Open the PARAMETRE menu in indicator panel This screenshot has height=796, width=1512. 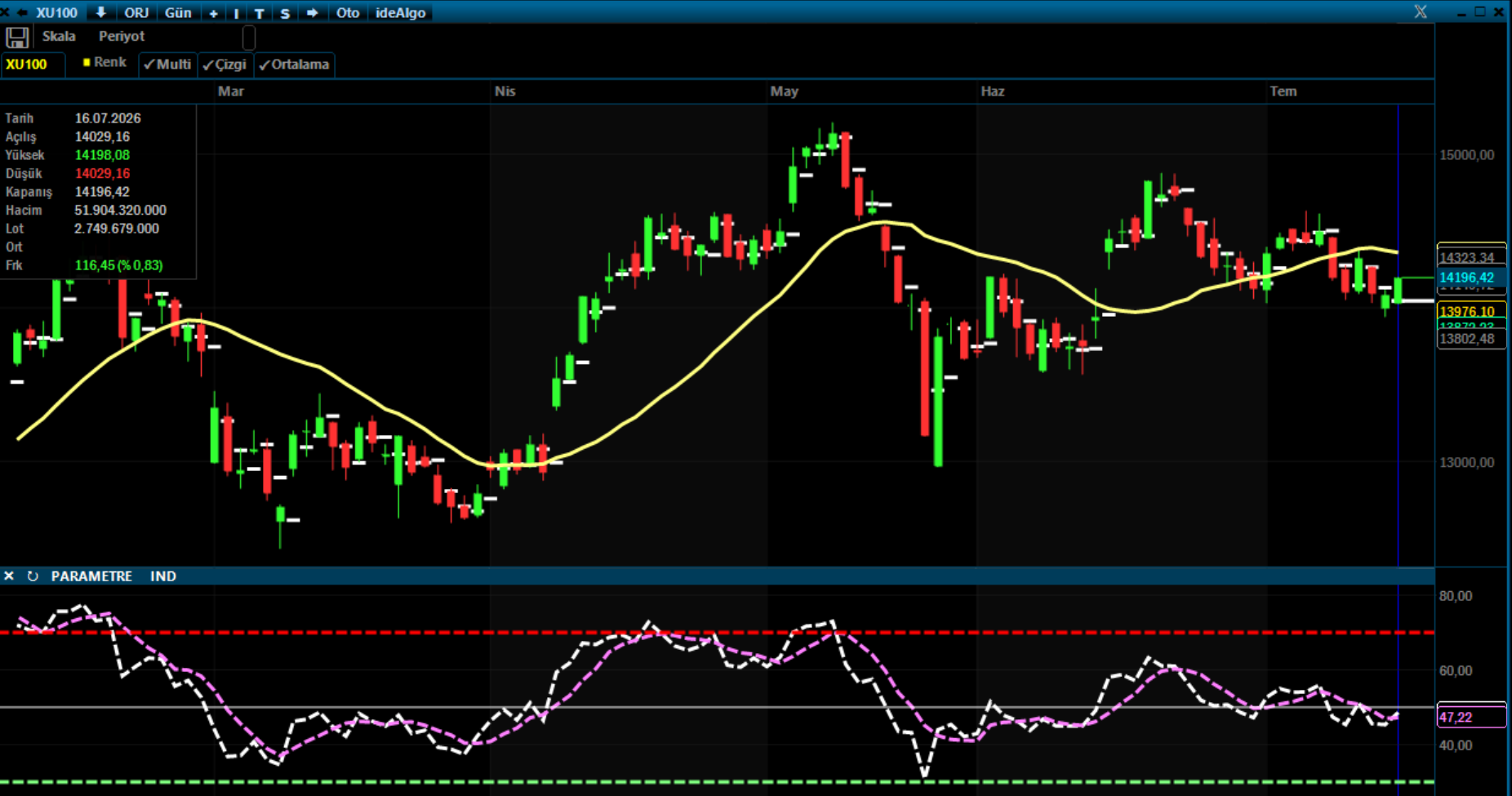point(91,576)
